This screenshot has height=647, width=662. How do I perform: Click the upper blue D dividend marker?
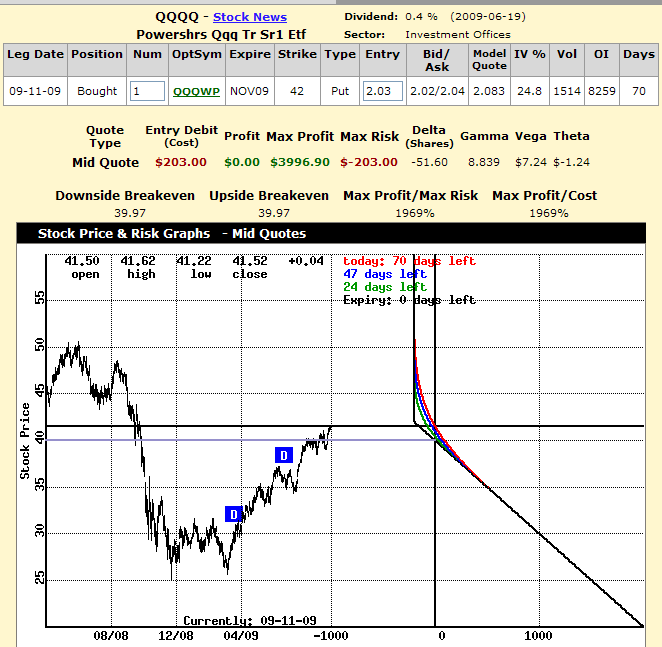click(x=284, y=455)
